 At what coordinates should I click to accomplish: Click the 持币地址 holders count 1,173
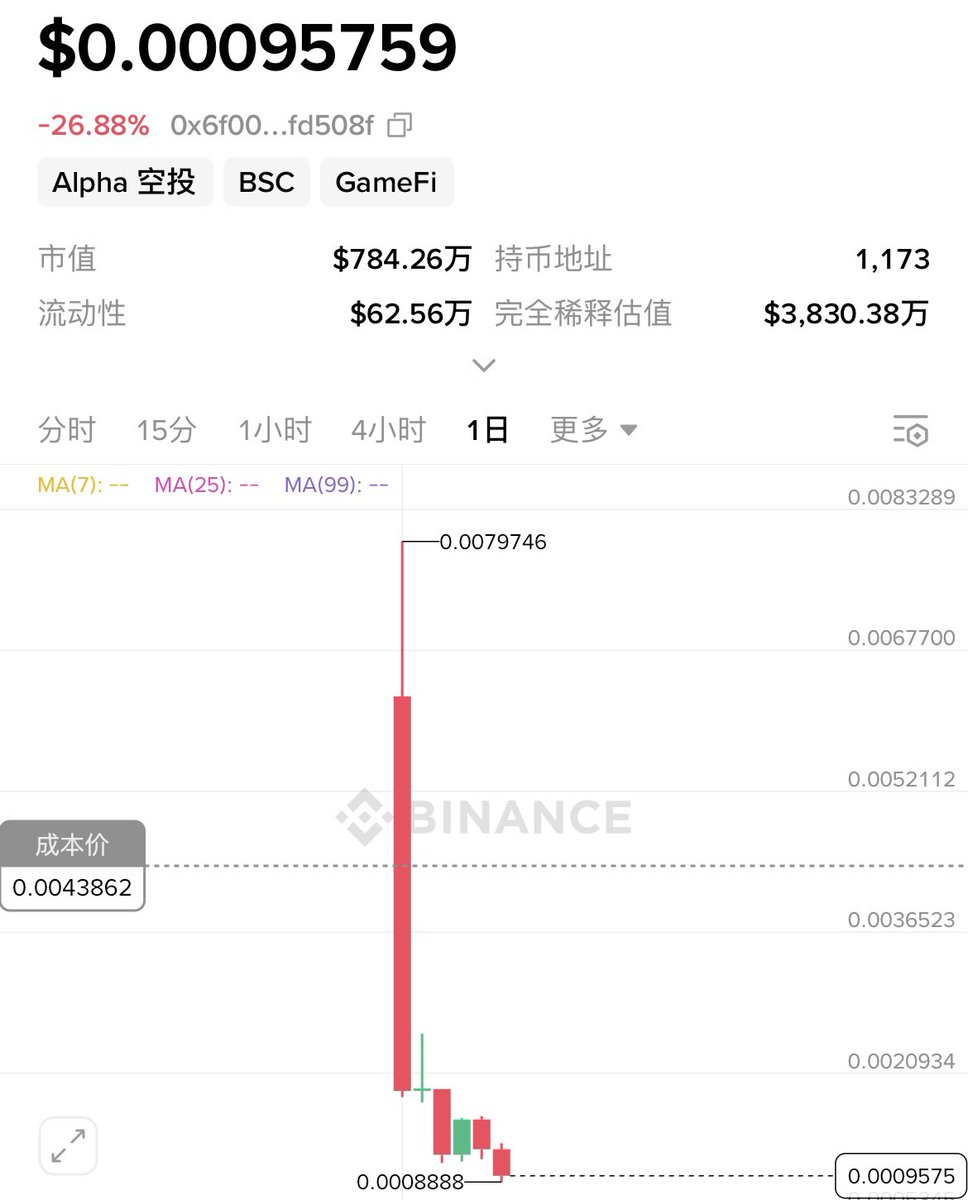pyautogui.click(x=893, y=260)
